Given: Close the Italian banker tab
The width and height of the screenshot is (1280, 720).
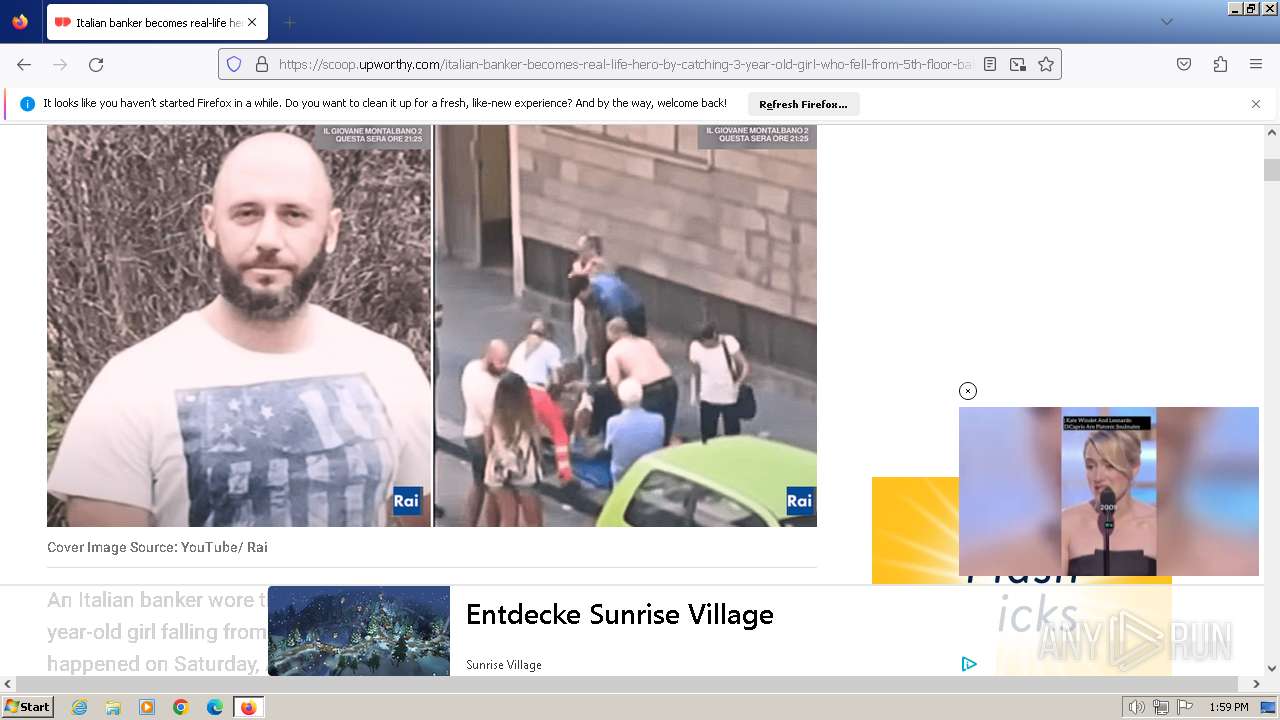Looking at the screenshot, I should (251, 22).
